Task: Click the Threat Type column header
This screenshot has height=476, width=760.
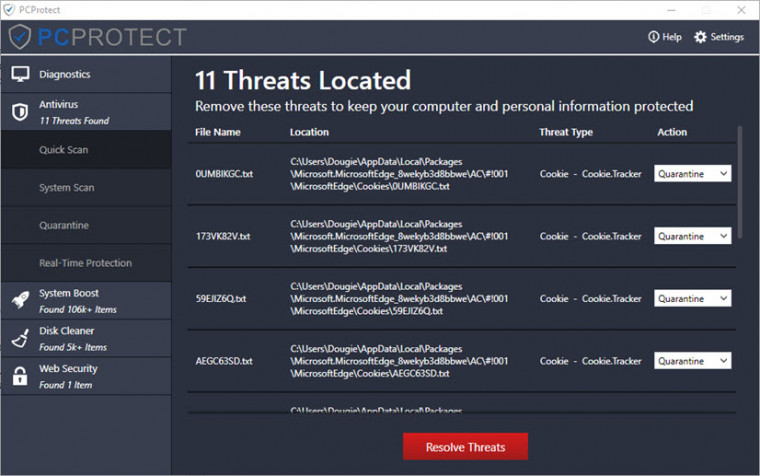Action: tap(566, 132)
